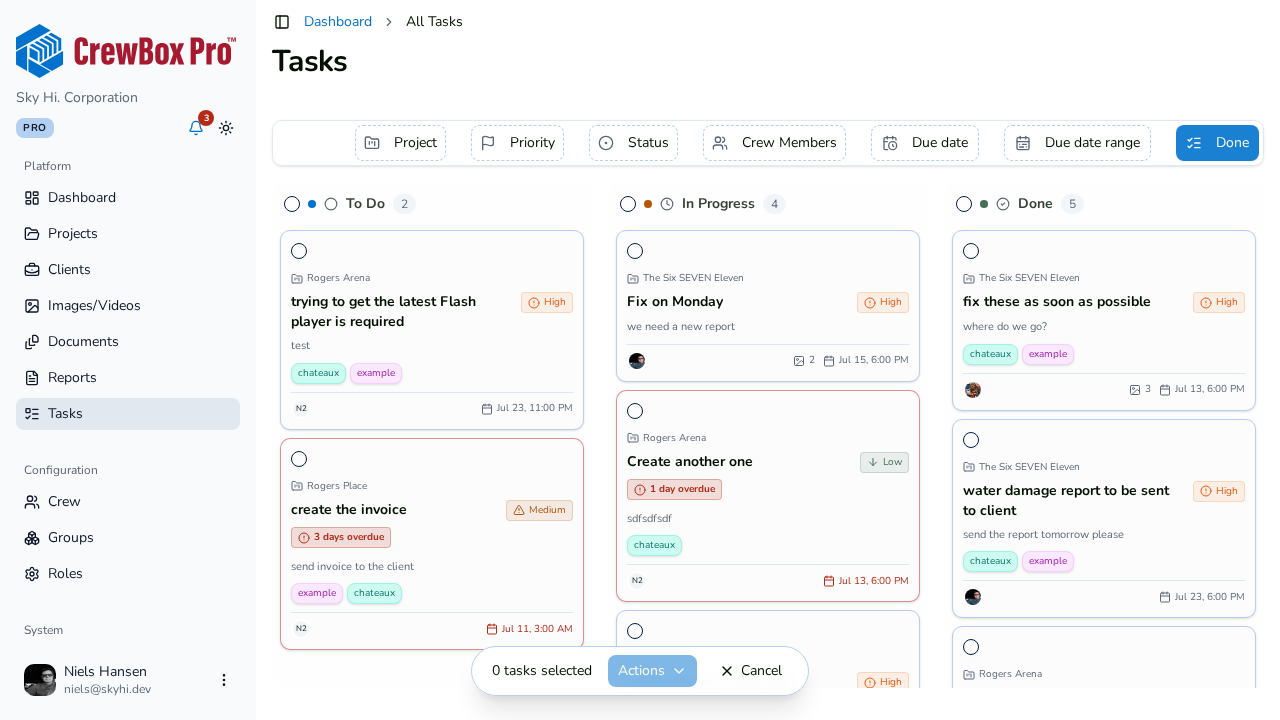Image resolution: width=1280 pixels, height=720 pixels.
Task: Click the purple 'example' tag on first To Do task
Action: (x=376, y=373)
